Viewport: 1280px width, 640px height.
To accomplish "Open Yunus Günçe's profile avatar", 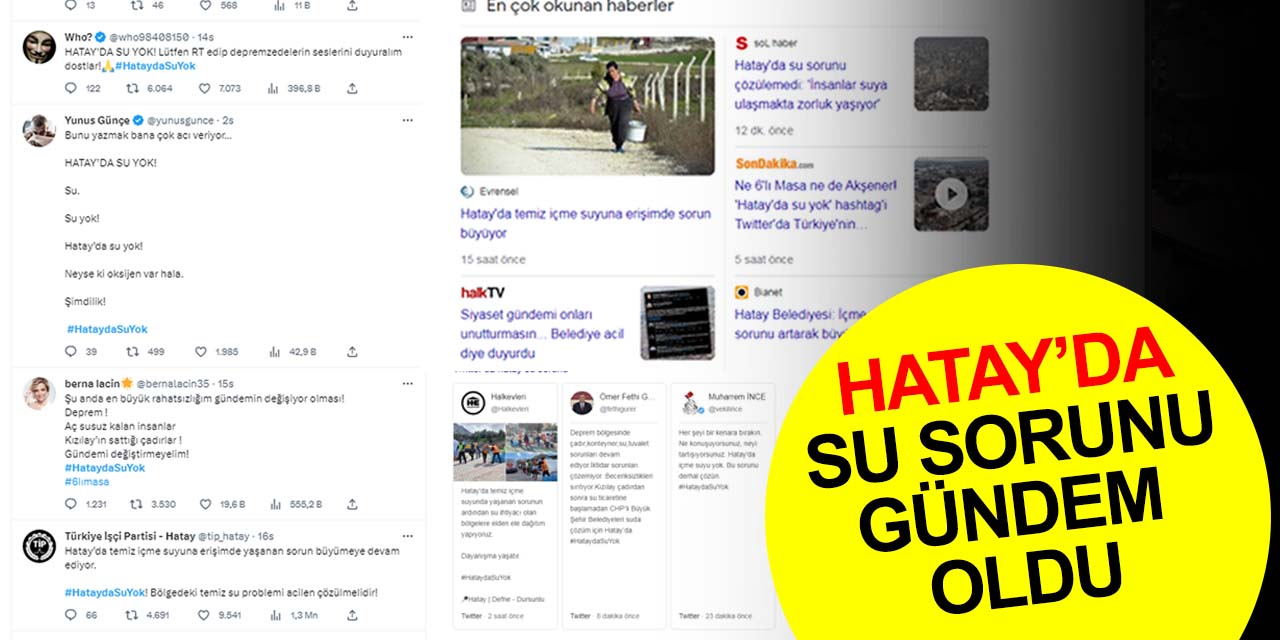I will click(x=39, y=130).
